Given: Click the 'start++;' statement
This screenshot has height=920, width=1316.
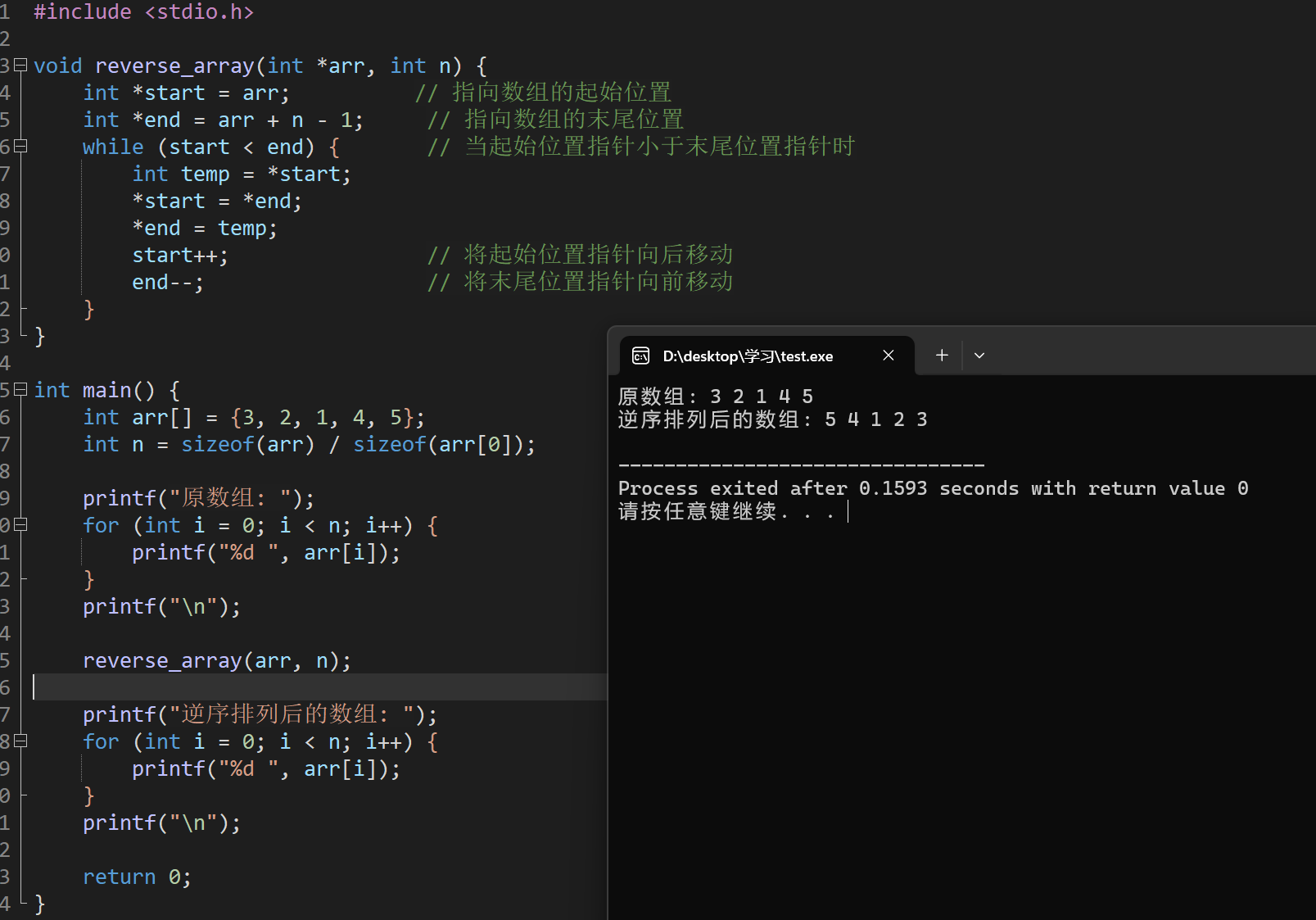Looking at the screenshot, I should click(180, 255).
